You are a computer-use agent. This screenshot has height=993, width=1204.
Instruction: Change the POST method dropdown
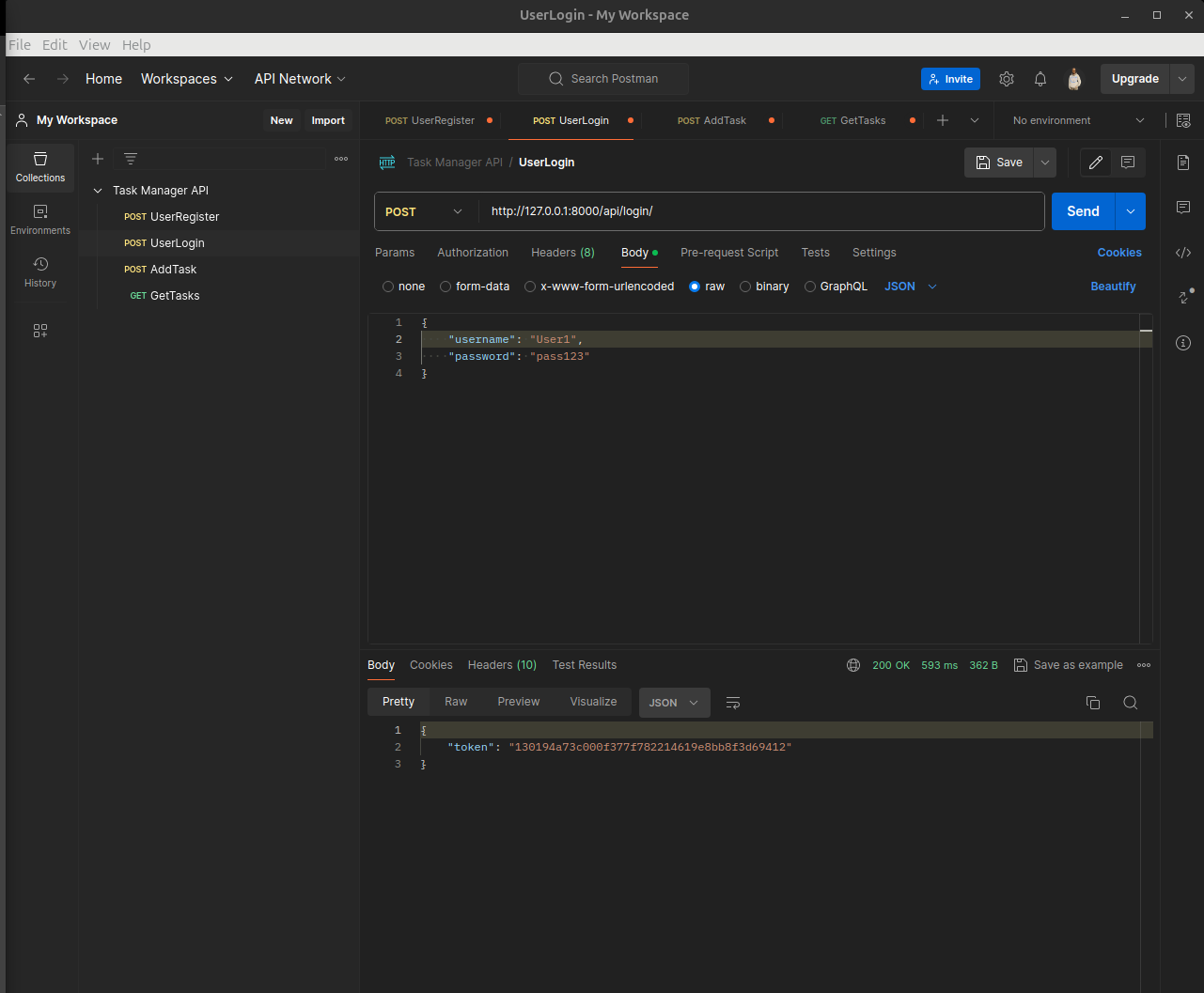tap(425, 211)
